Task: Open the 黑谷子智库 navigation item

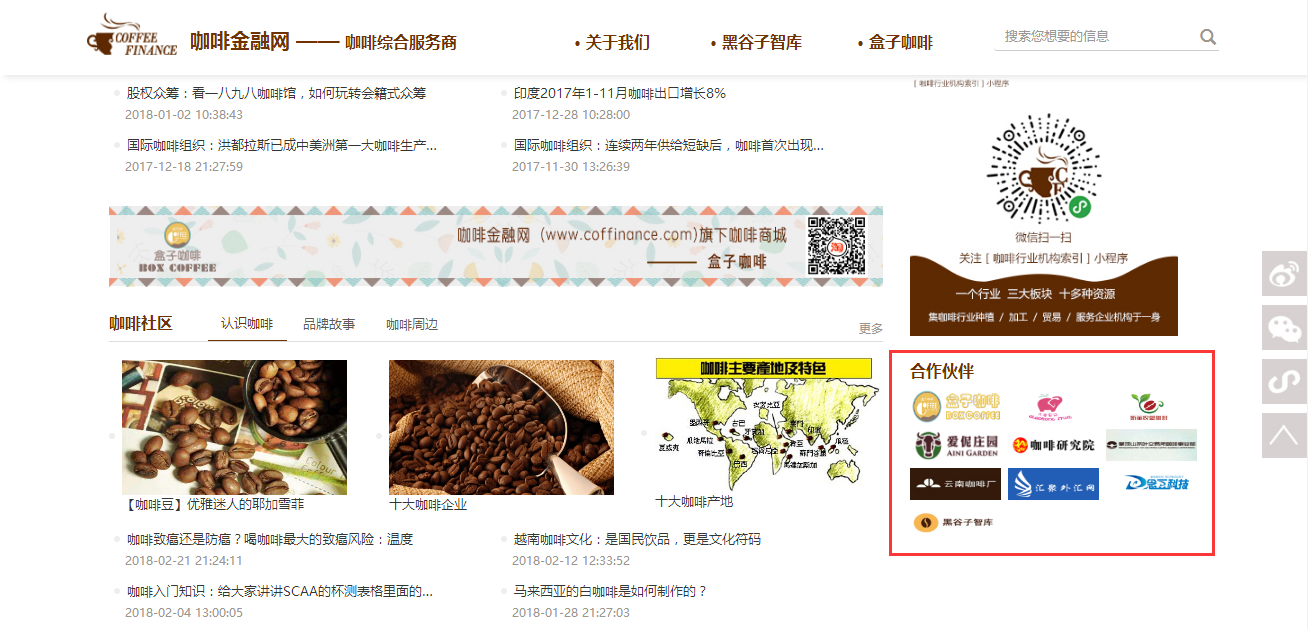Action: pyautogui.click(x=756, y=42)
